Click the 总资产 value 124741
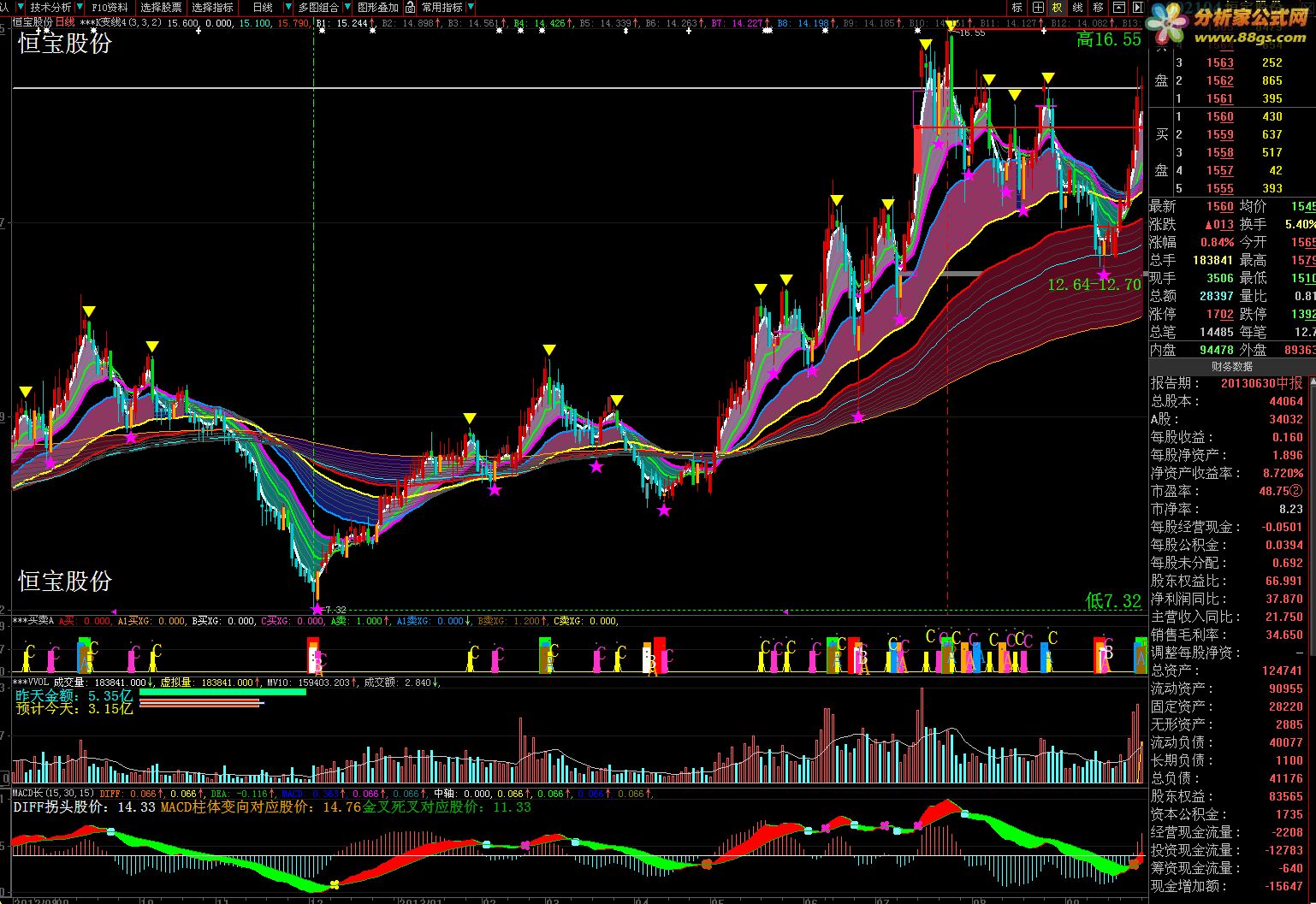 [x=1283, y=671]
